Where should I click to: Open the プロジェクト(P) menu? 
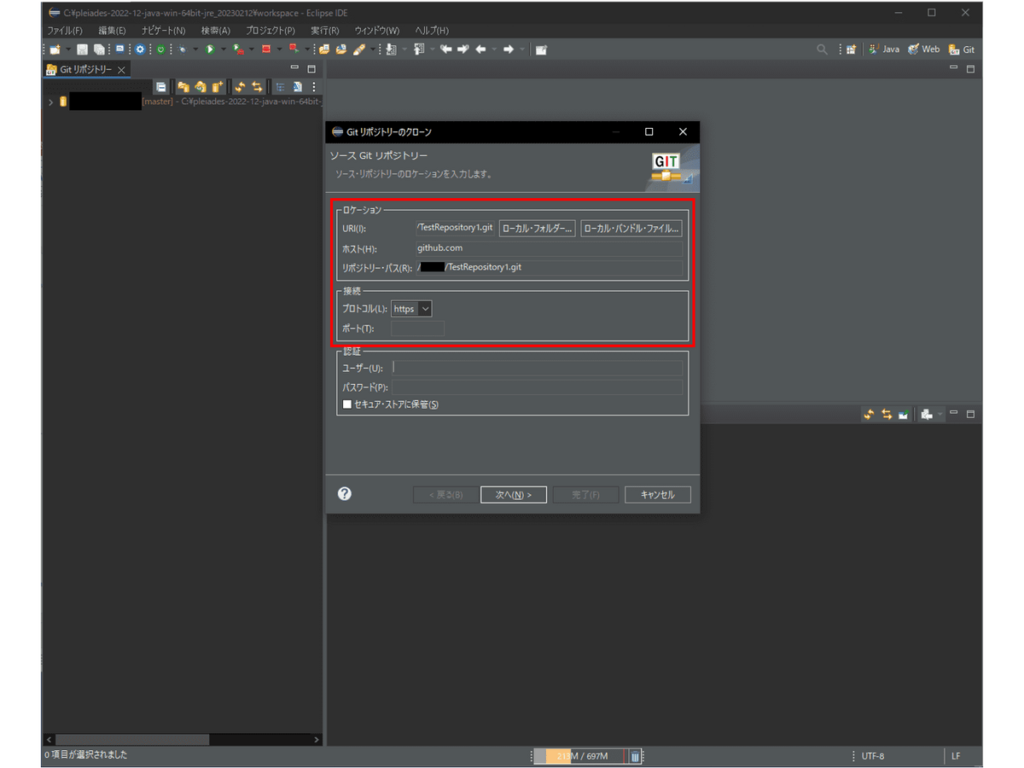point(270,31)
